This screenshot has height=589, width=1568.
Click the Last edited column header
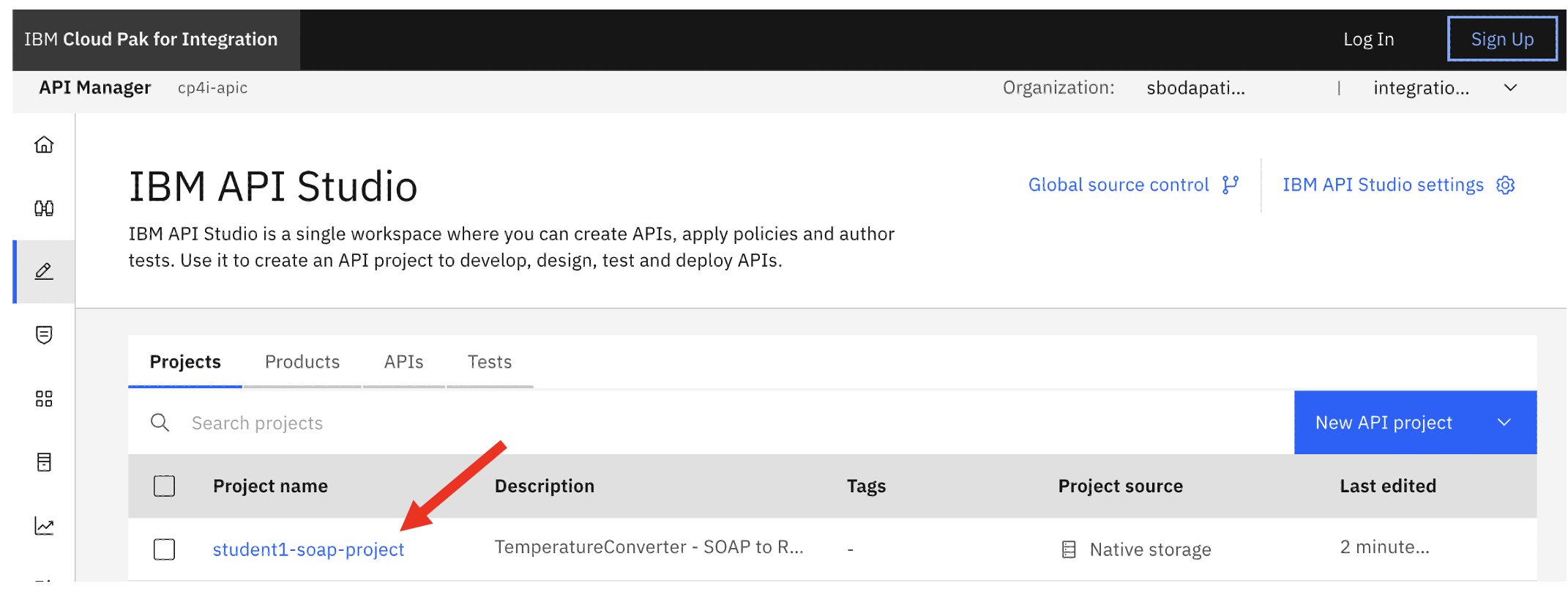click(1388, 486)
